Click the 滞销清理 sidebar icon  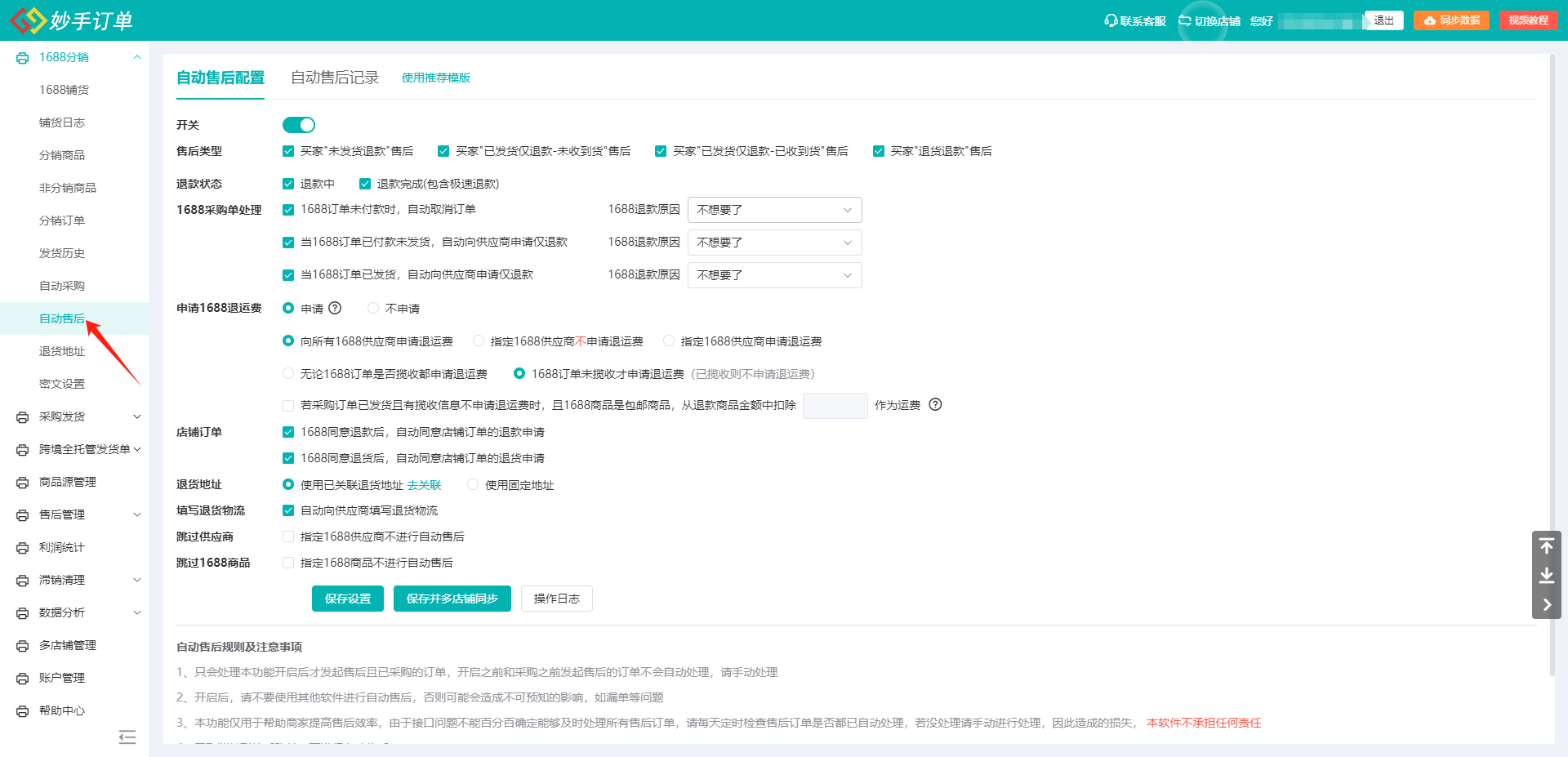23,581
